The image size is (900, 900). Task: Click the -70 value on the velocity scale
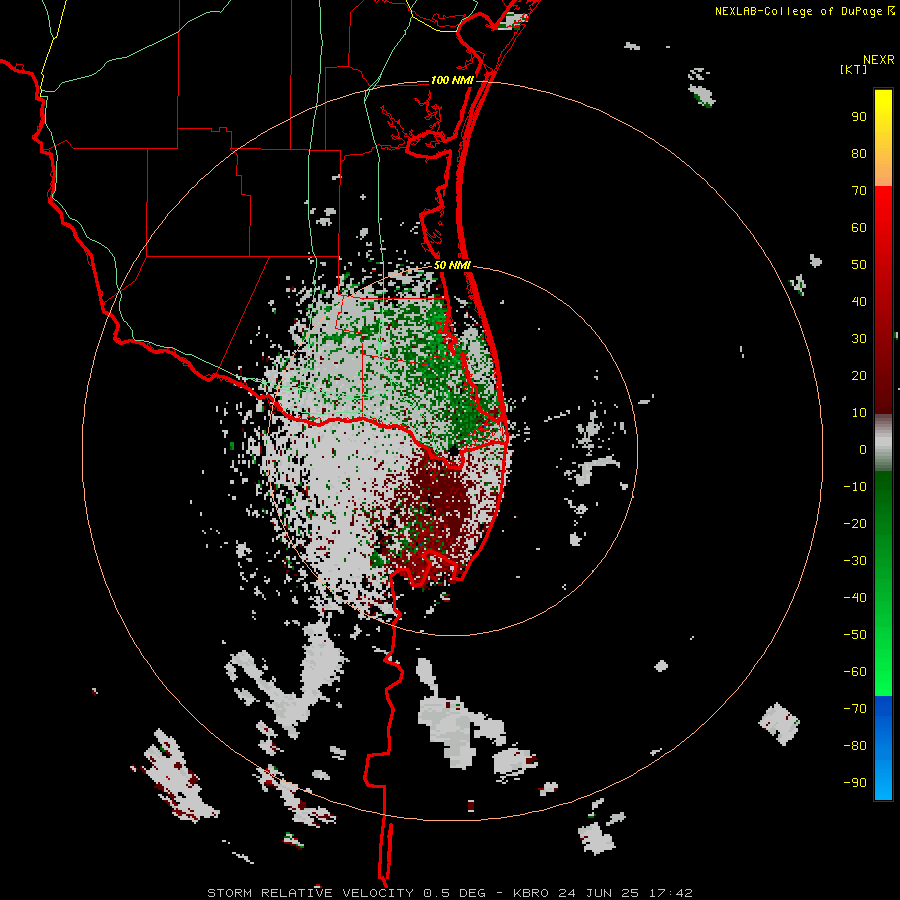coord(855,709)
